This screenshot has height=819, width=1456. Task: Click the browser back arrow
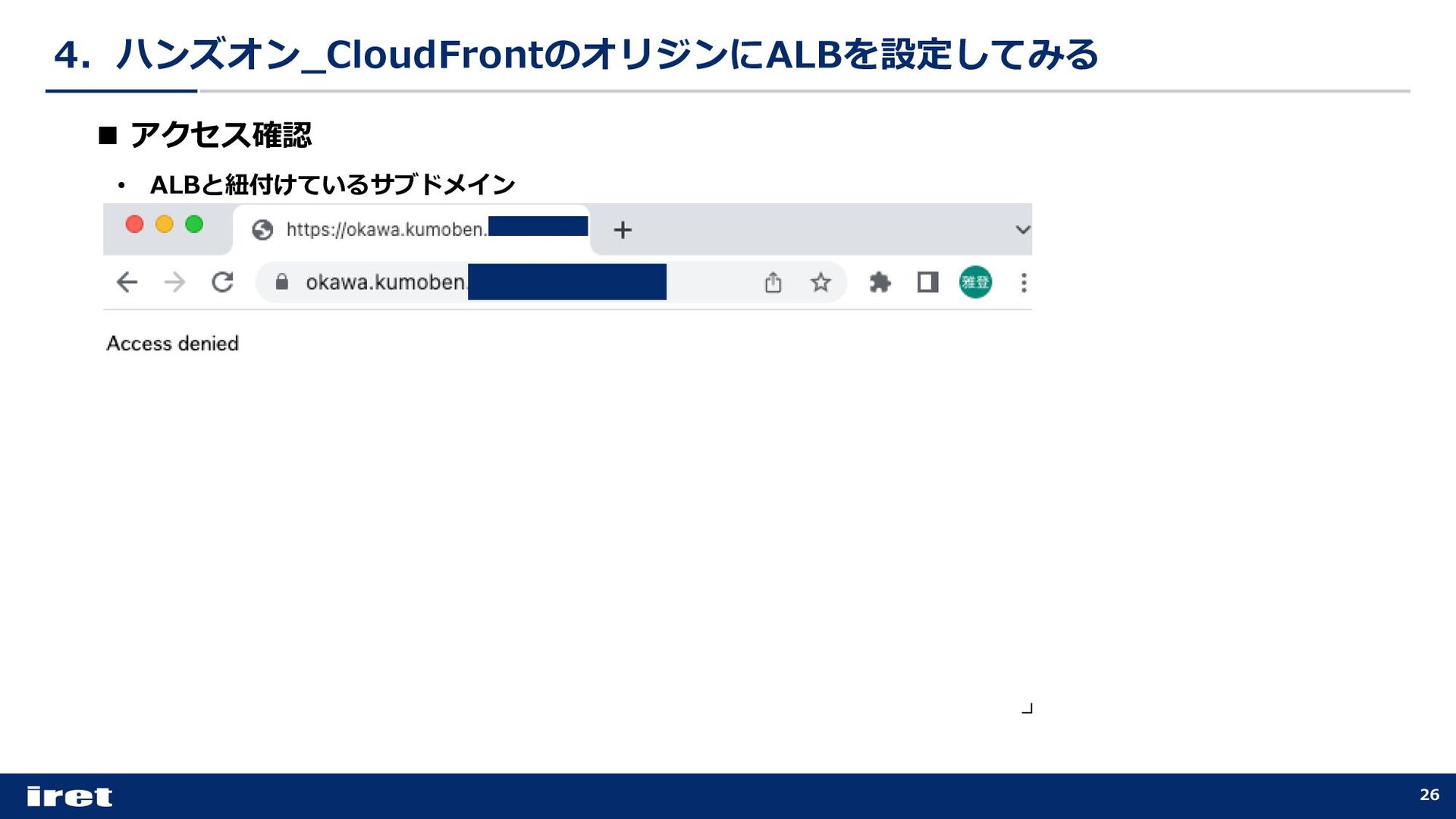click(127, 283)
